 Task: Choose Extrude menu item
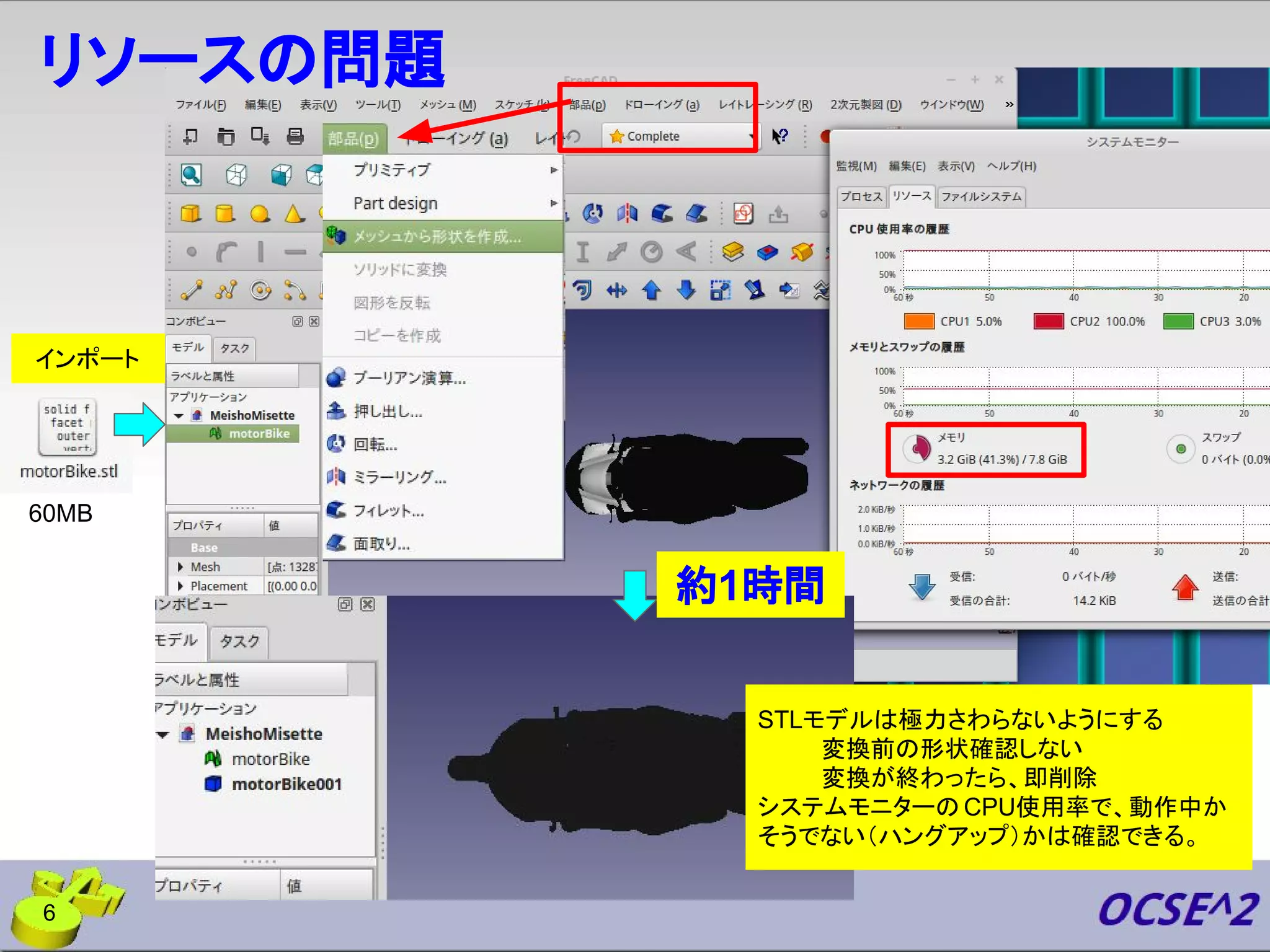tap(443, 411)
